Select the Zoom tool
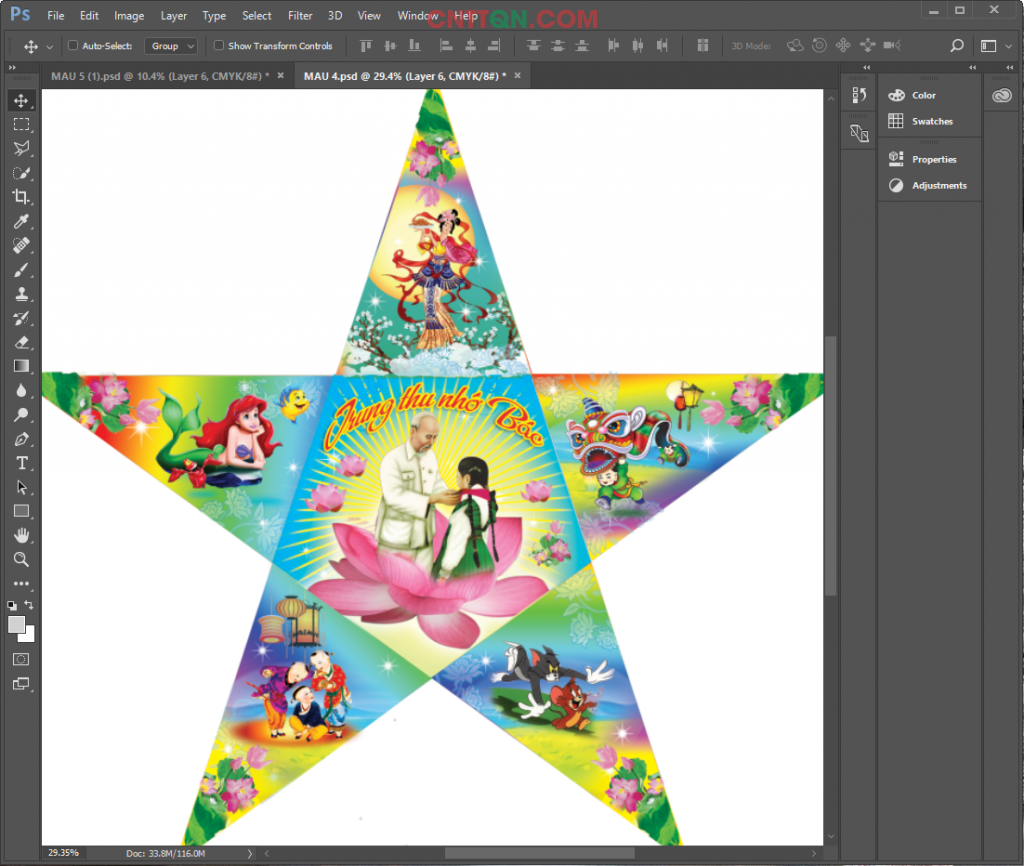The width and height of the screenshot is (1024, 866). 21,560
